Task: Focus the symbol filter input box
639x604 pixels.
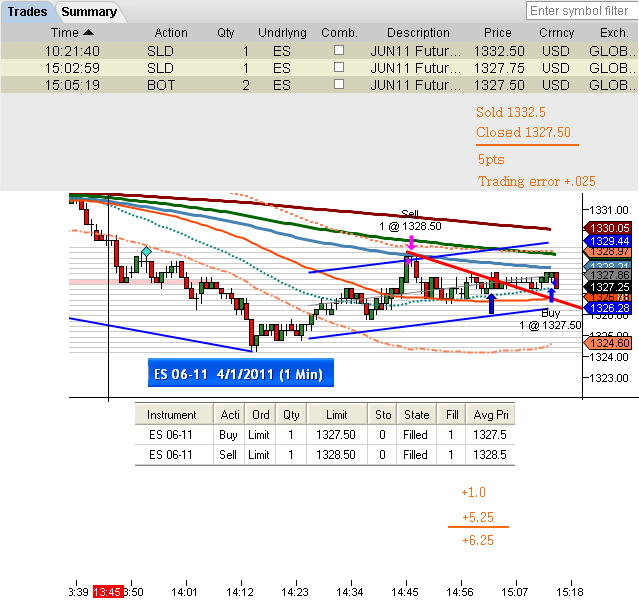Action: click(582, 11)
